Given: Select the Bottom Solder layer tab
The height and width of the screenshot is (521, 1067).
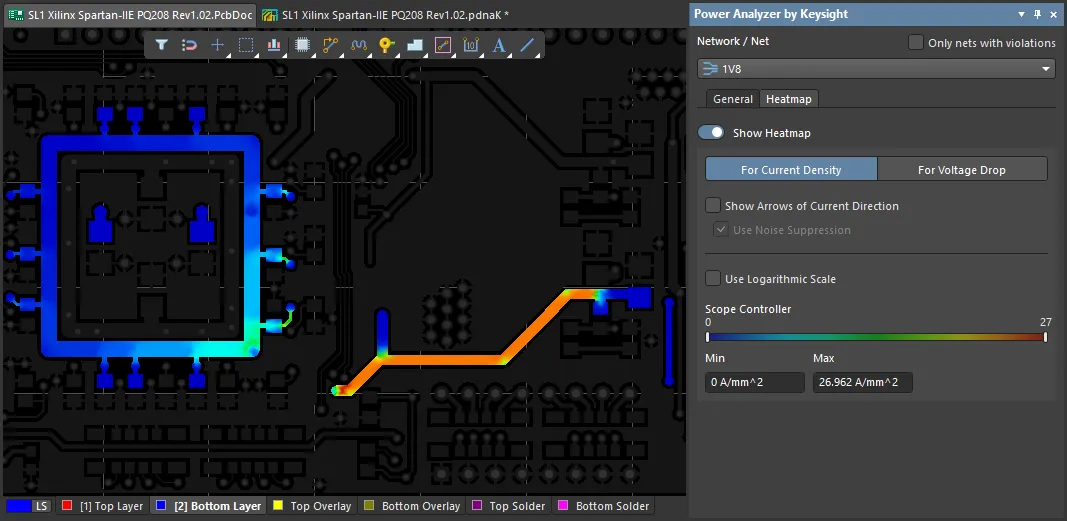Looking at the screenshot, I should tap(604, 506).
